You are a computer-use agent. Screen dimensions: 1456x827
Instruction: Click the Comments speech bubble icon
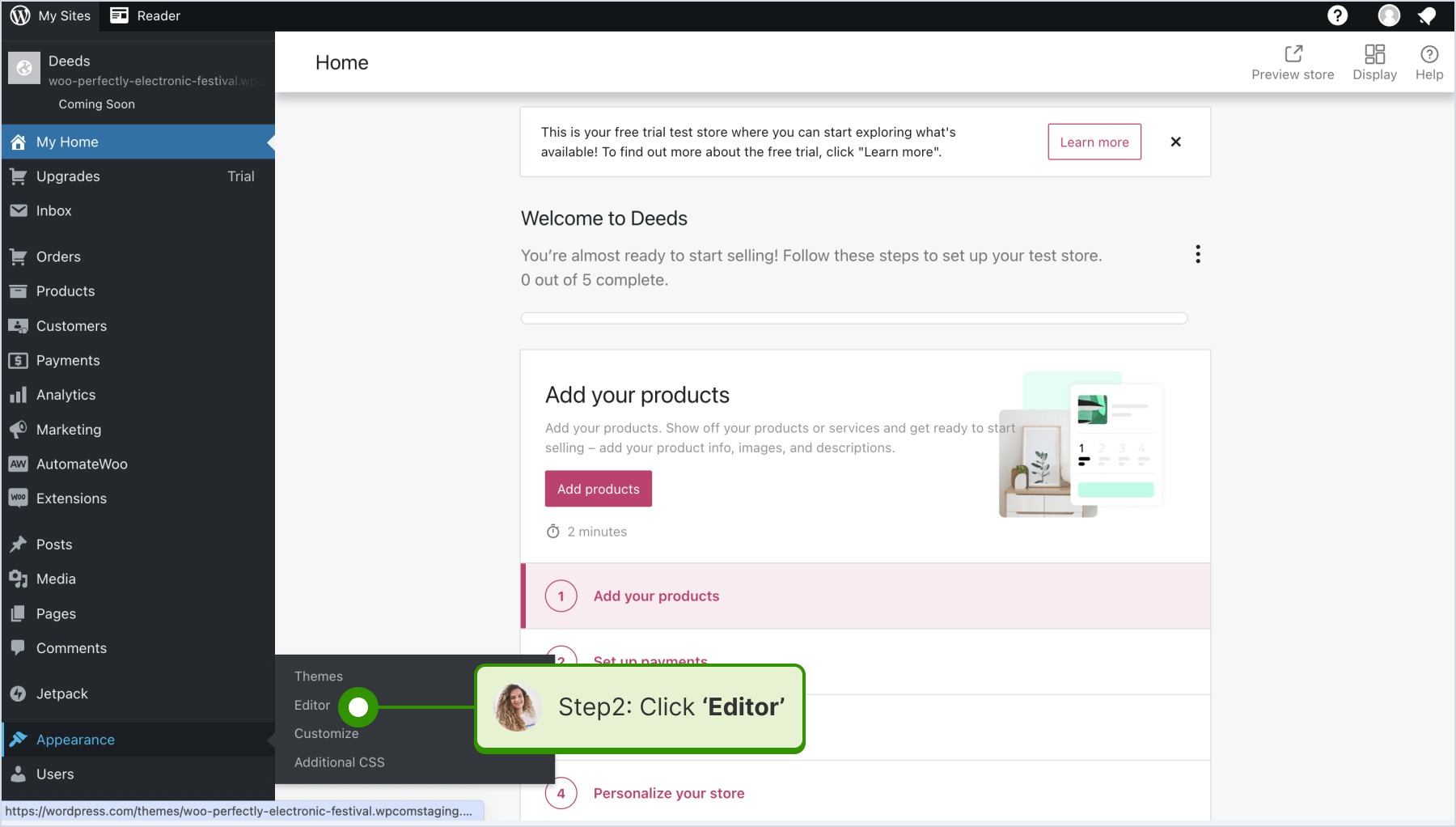[x=19, y=648]
